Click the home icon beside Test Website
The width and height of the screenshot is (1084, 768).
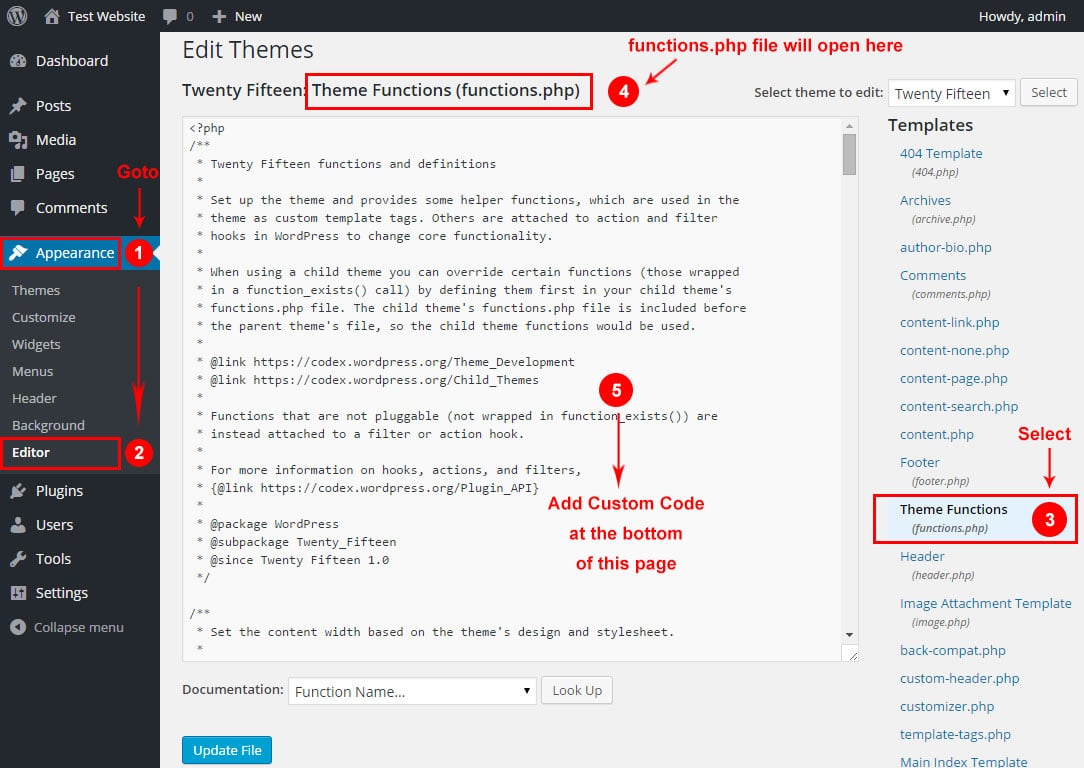52,16
